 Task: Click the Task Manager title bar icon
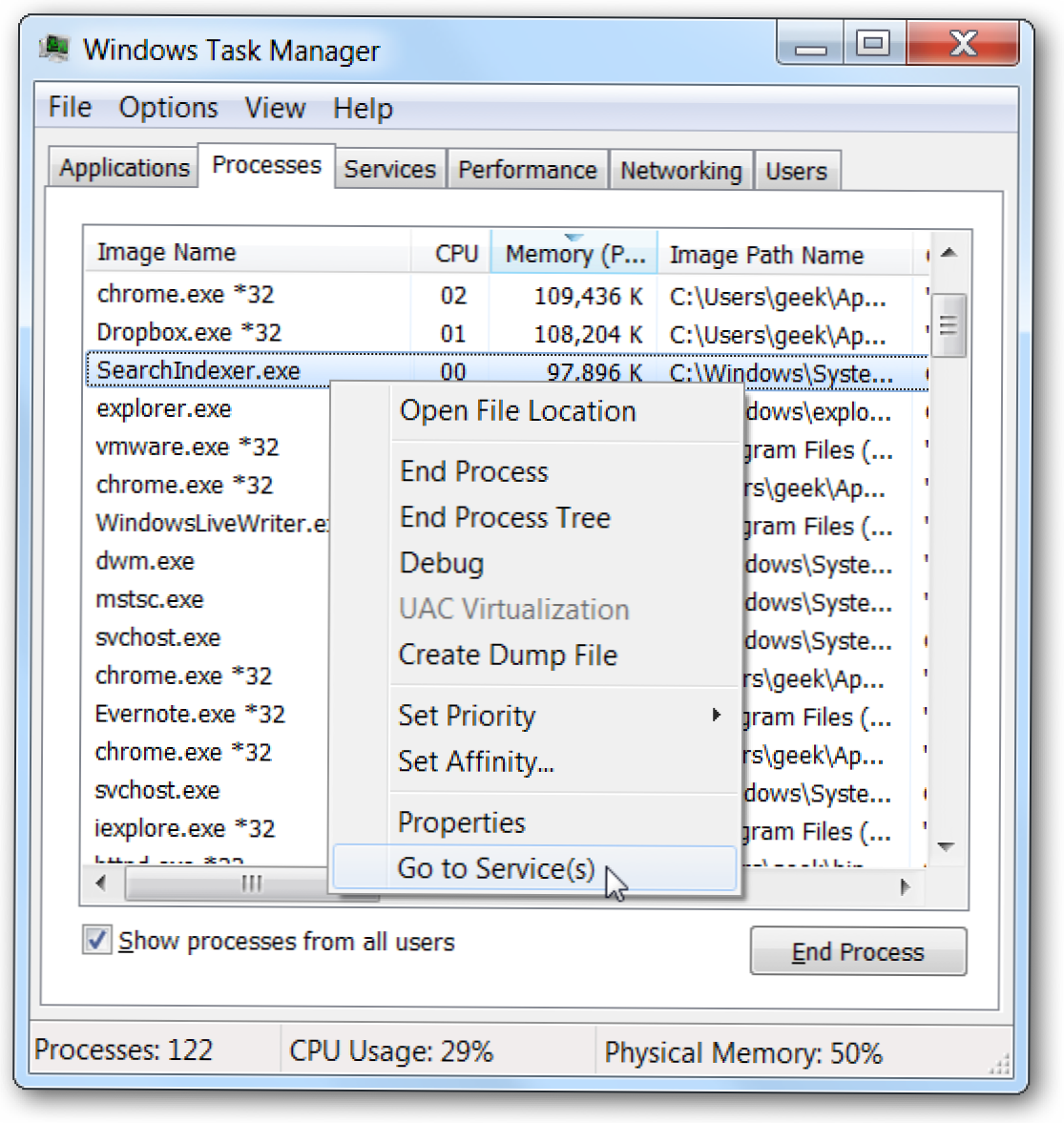[54, 49]
